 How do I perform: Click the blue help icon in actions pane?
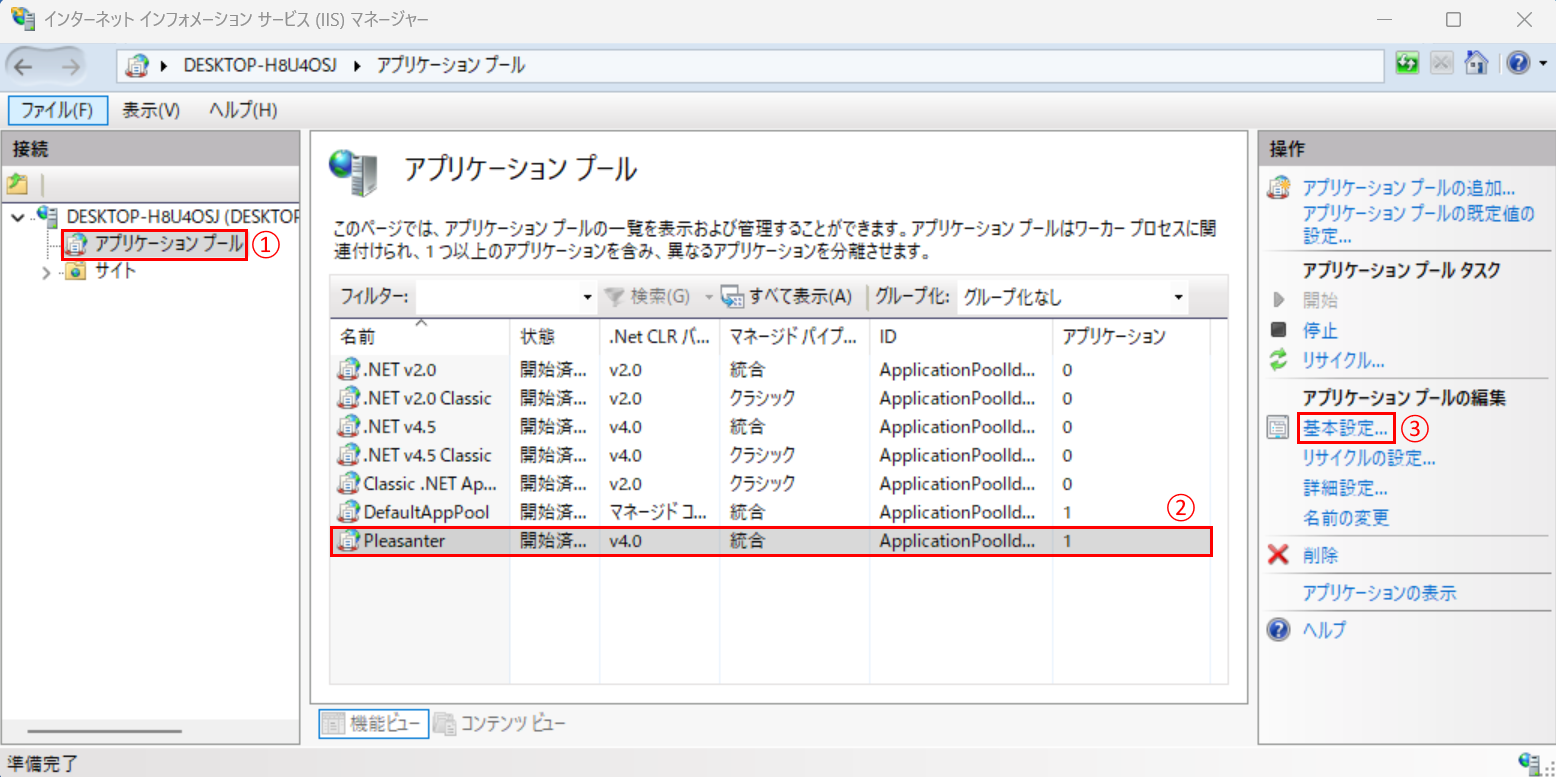(1278, 630)
